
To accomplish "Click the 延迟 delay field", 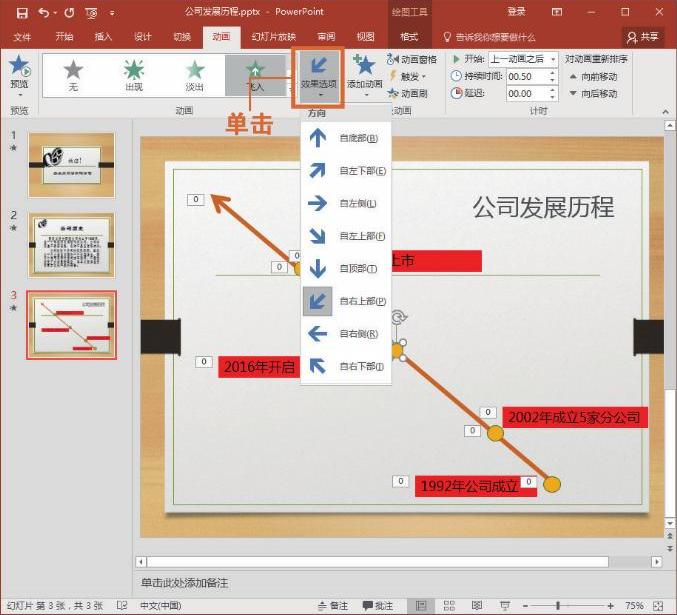I will click(527, 93).
